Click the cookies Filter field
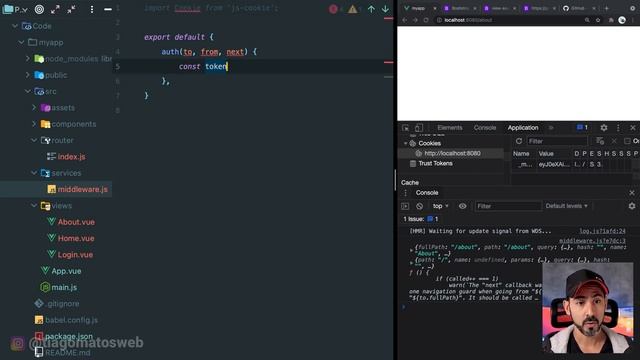The width and height of the screenshot is (640, 360). point(557,141)
